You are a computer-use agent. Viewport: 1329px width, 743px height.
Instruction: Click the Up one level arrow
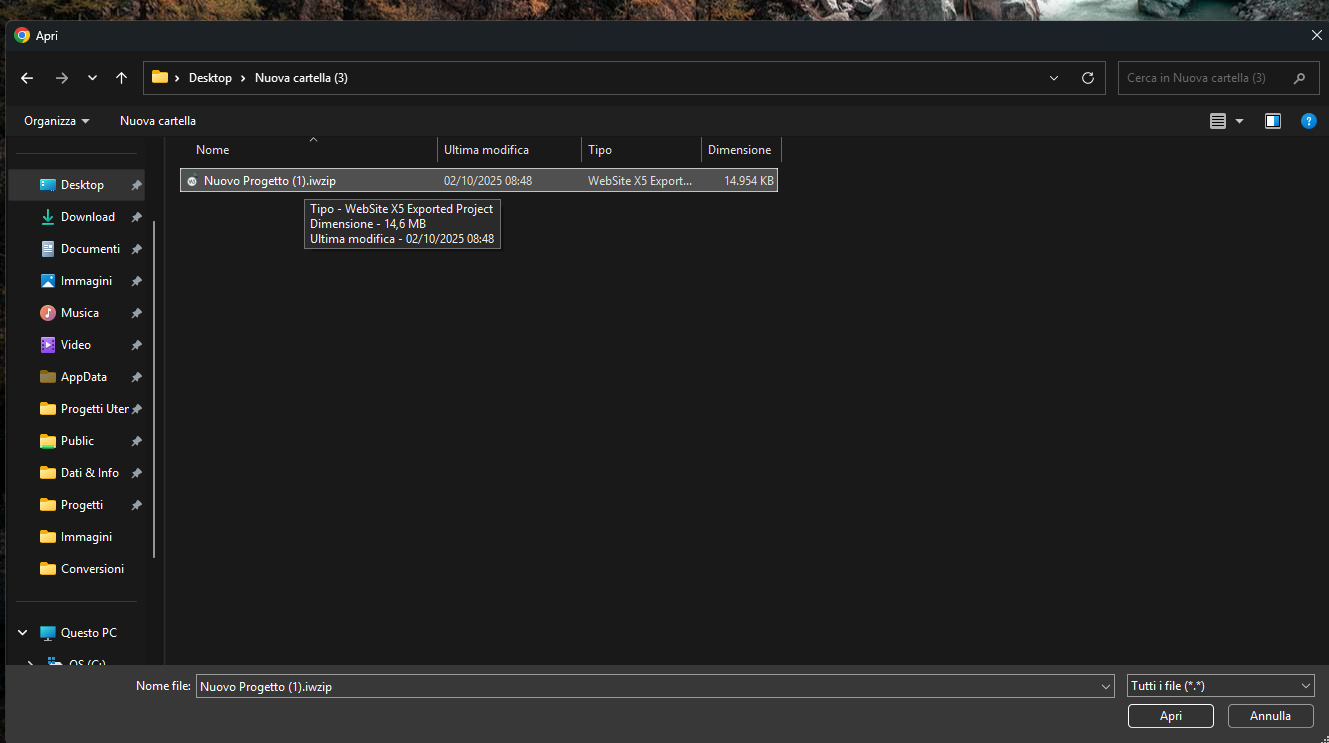[x=121, y=78]
